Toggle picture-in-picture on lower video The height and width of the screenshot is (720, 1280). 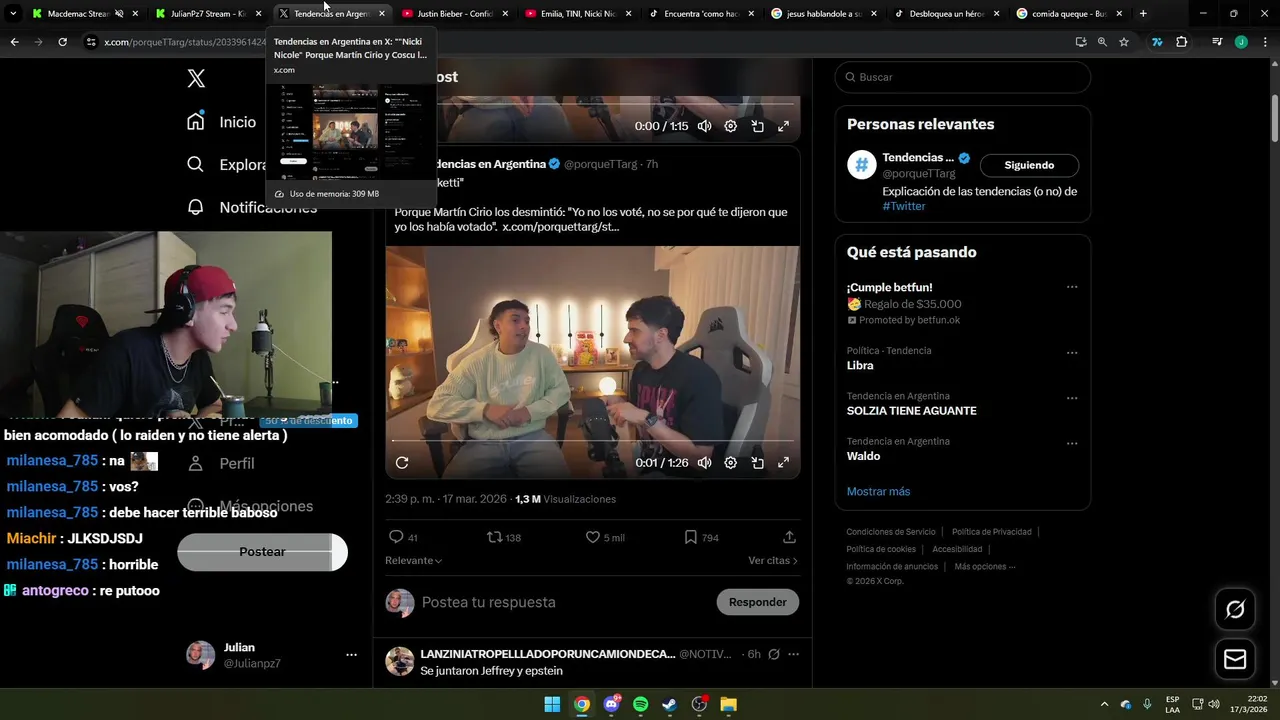tap(757, 462)
